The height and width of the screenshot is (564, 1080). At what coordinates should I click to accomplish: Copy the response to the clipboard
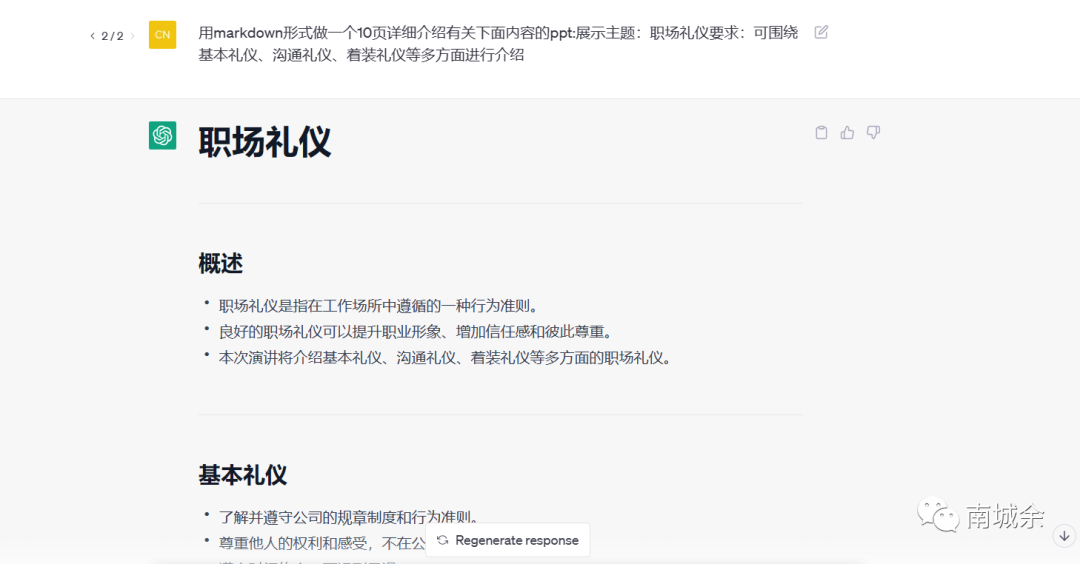click(x=821, y=133)
